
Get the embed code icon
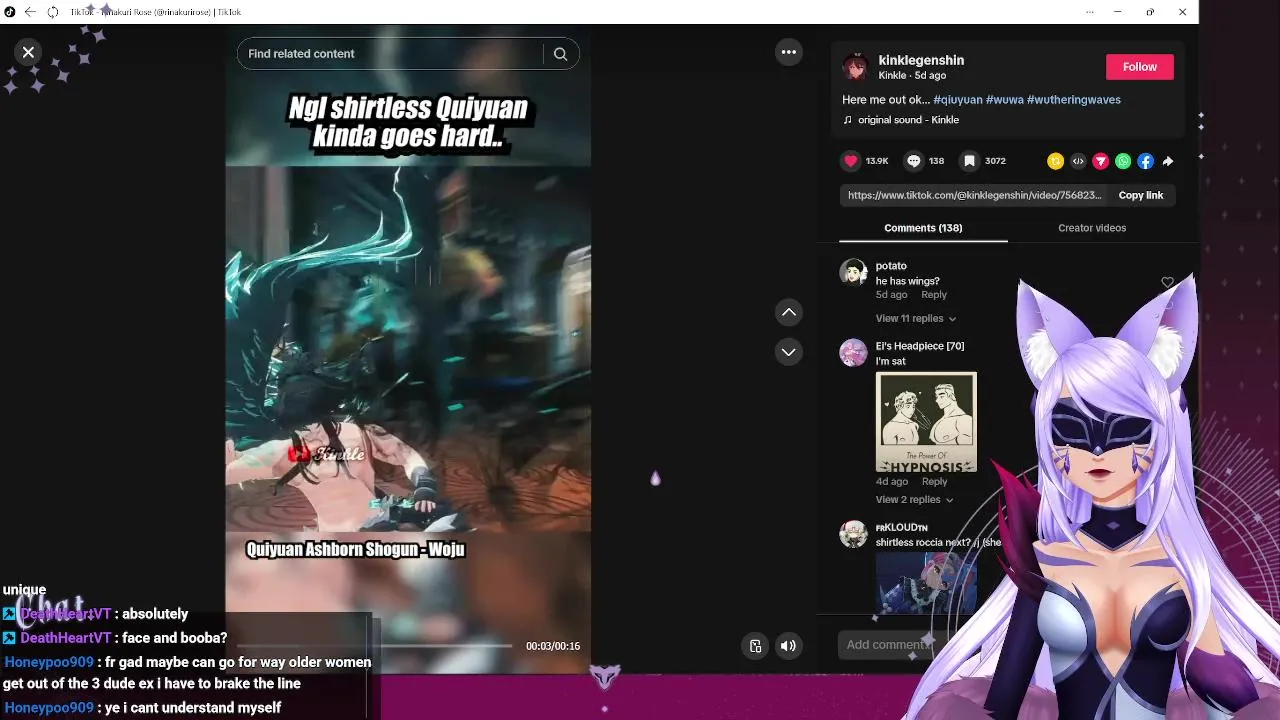point(1078,161)
